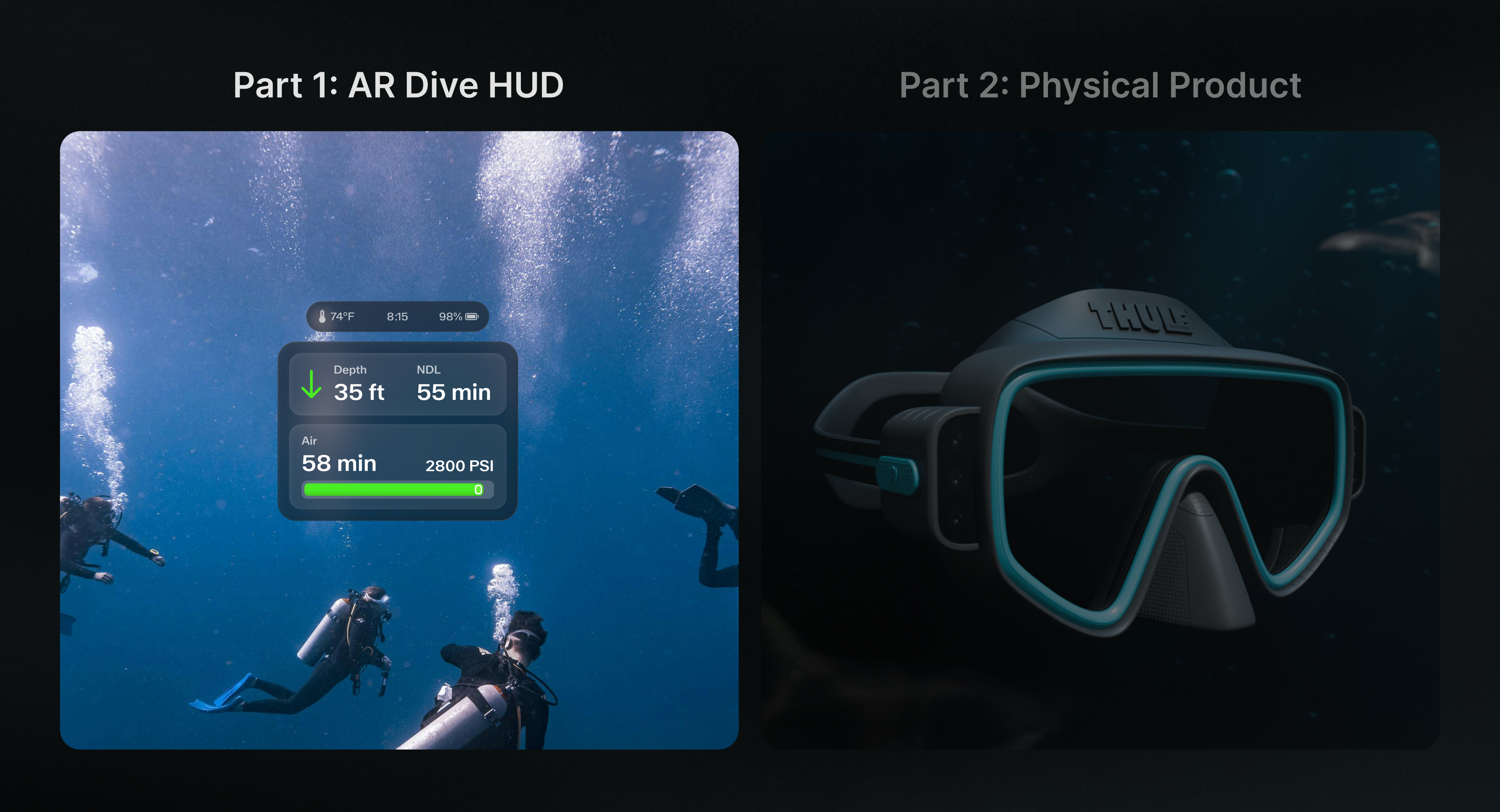Click the NDL 55 min value
This screenshot has width=1500, height=812.
click(454, 393)
